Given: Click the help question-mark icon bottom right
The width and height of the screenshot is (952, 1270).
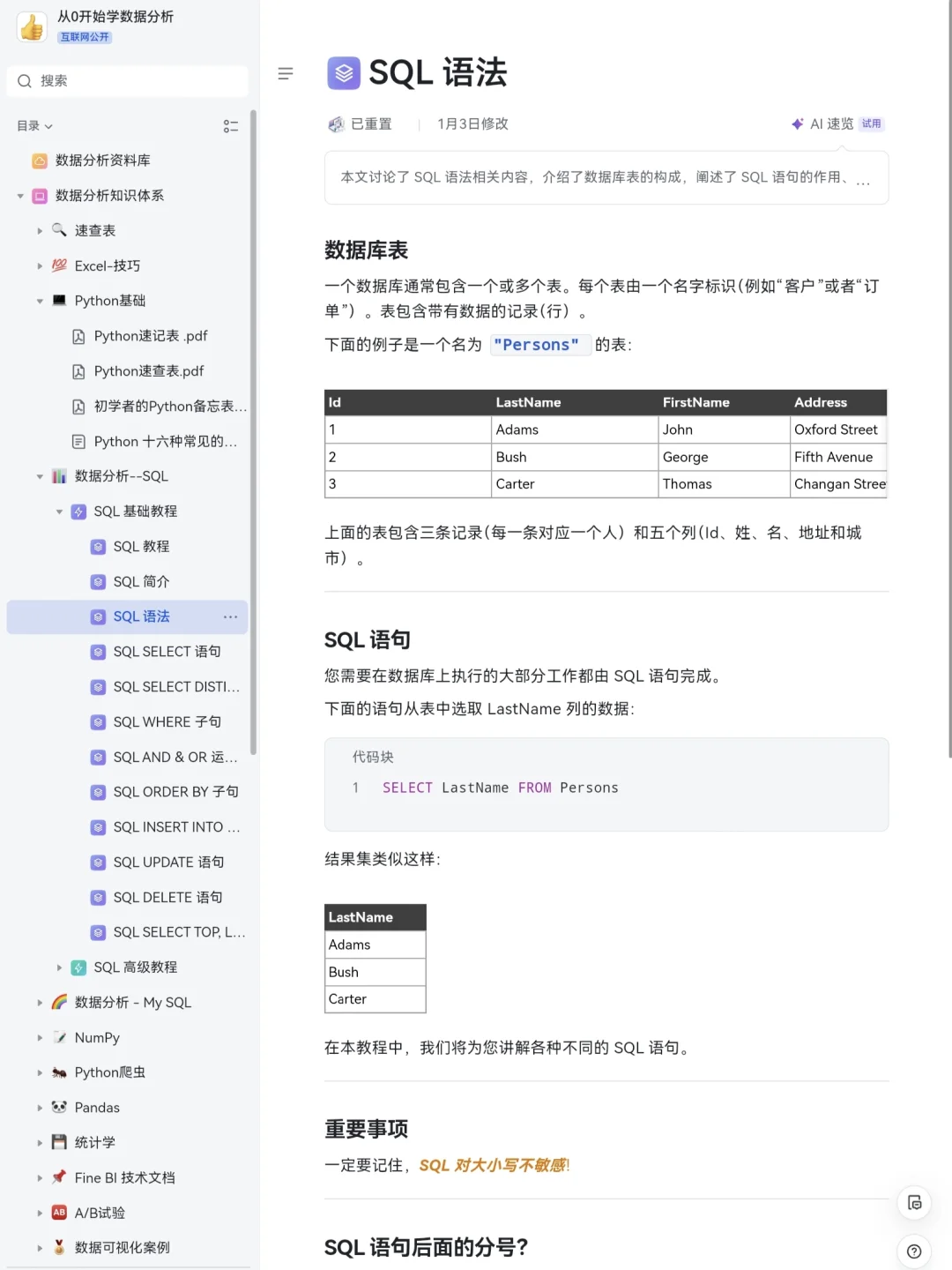Looking at the screenshot, I should [x=914, y=1251].
